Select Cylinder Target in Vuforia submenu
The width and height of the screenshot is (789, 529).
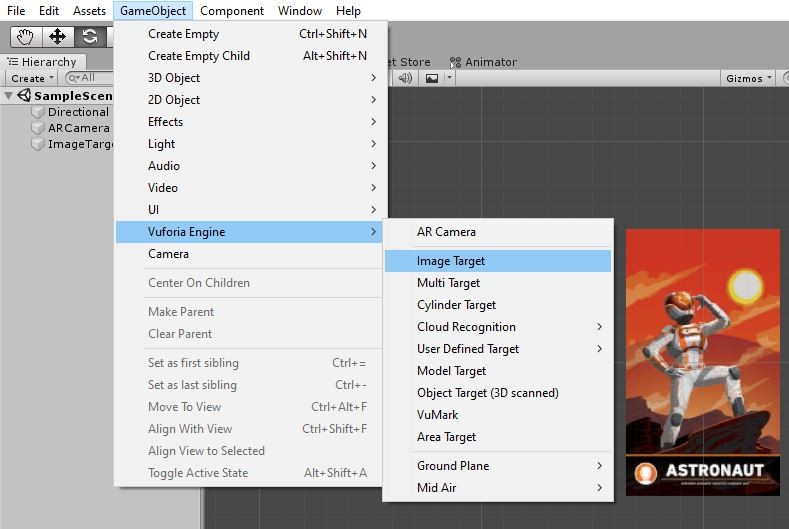(x=498, y=305)
